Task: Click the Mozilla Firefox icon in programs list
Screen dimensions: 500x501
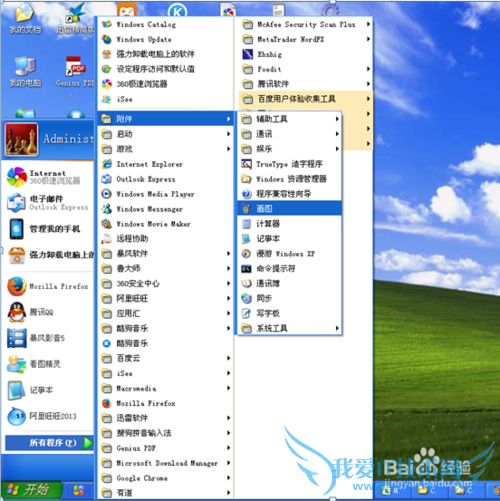Action: pyautogui.click(x=107, y=403)
